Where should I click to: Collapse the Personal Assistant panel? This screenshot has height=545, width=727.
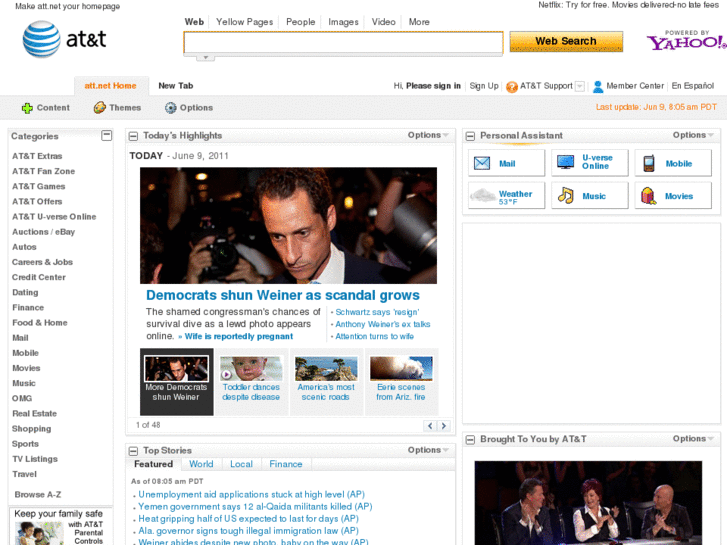point(470,136)
